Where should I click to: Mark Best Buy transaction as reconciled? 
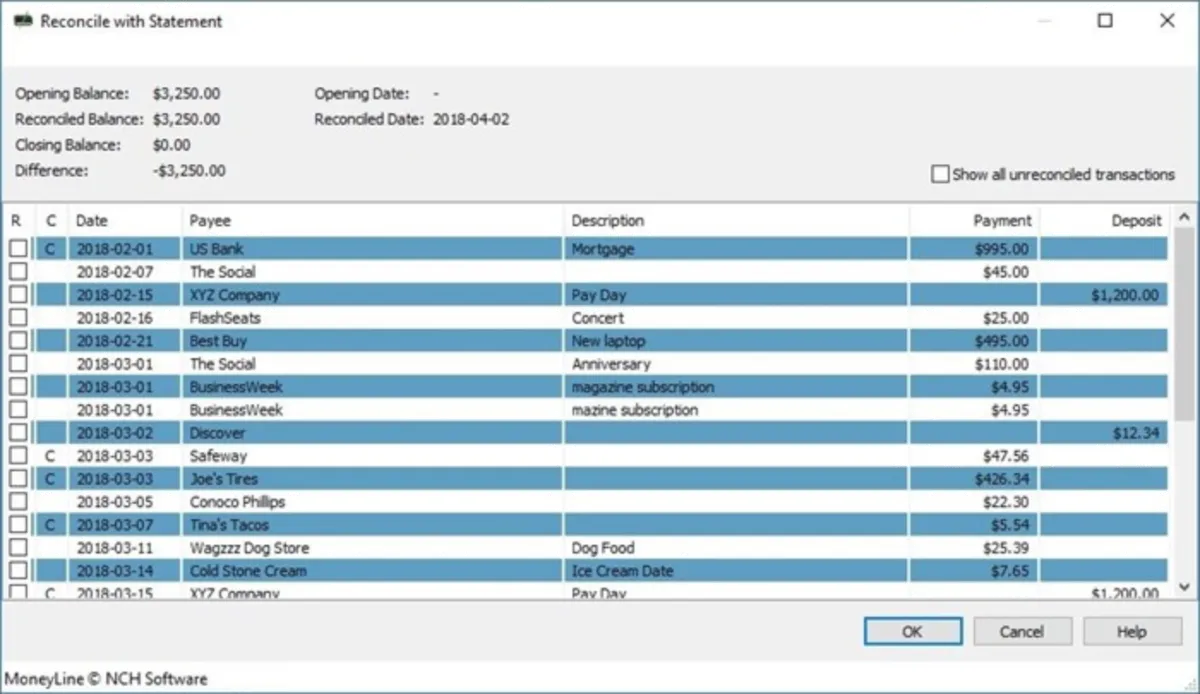coord(18,341)
